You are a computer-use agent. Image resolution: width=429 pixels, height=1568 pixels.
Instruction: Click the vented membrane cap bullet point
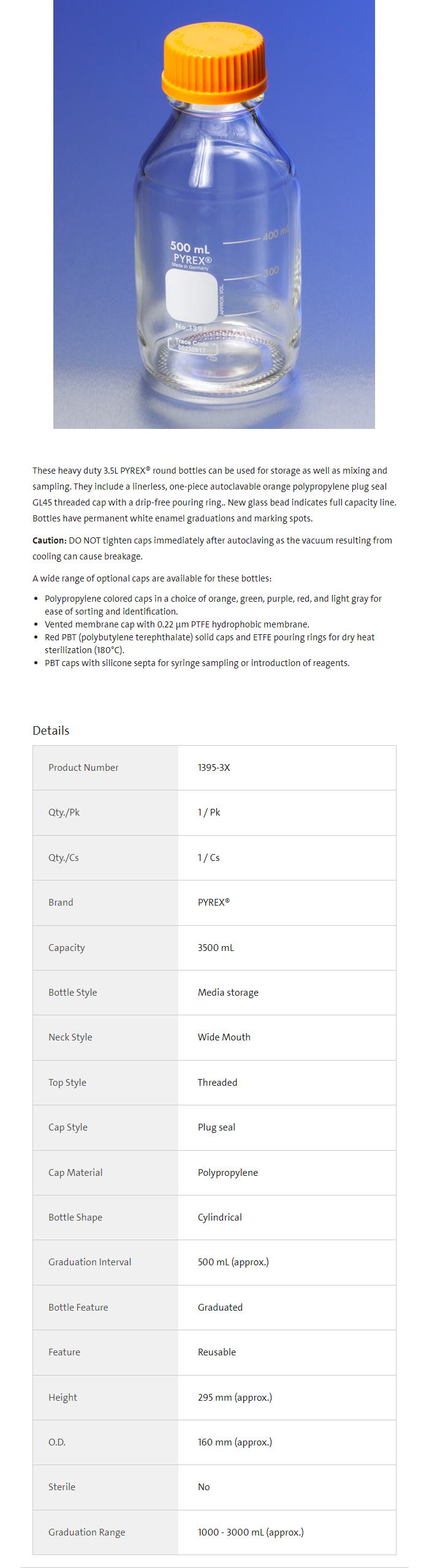[177, 624]
